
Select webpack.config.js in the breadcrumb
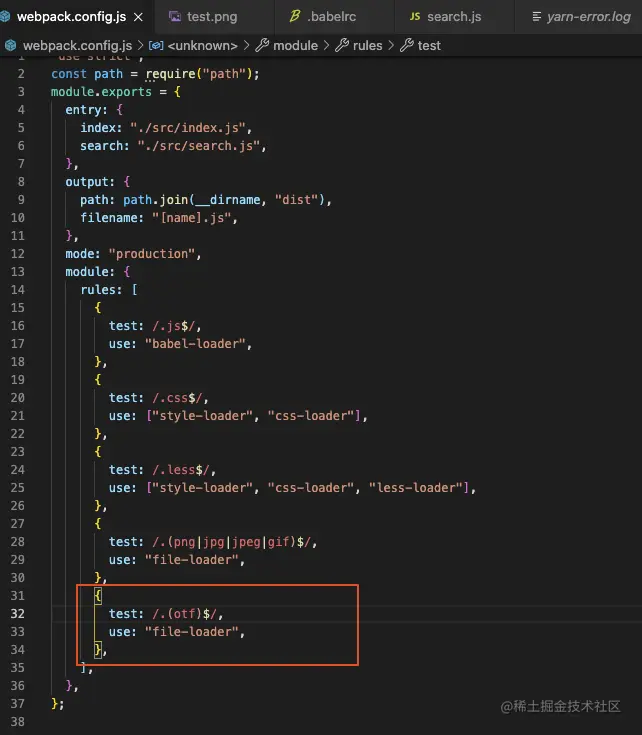point(77,45)
